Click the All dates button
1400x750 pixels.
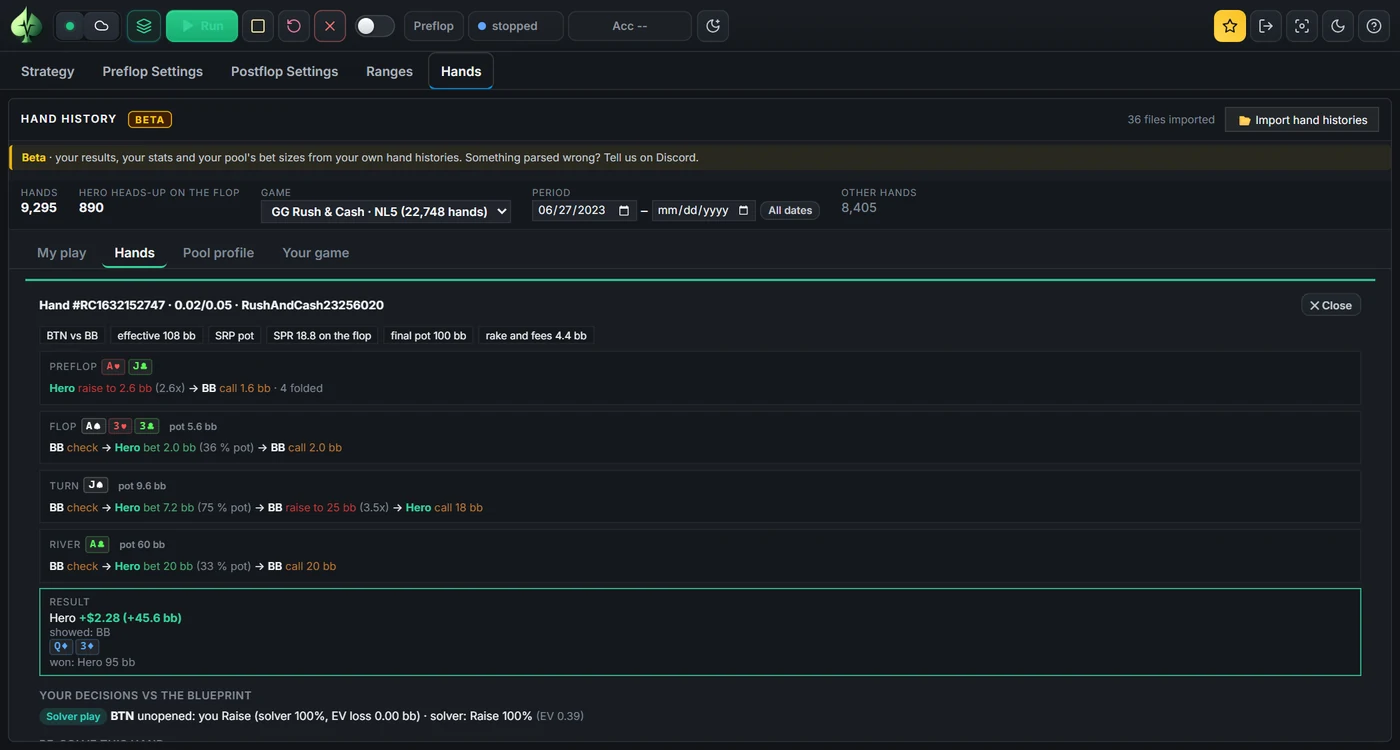pyautogui.click(x=790, y=210)
